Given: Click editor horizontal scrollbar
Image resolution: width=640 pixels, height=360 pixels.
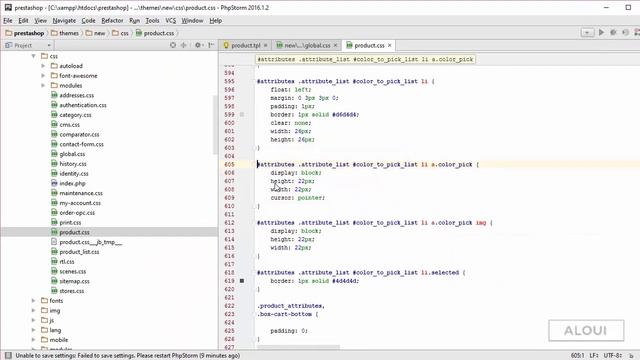Looking at the screenshot, I should tap(298, 348).
